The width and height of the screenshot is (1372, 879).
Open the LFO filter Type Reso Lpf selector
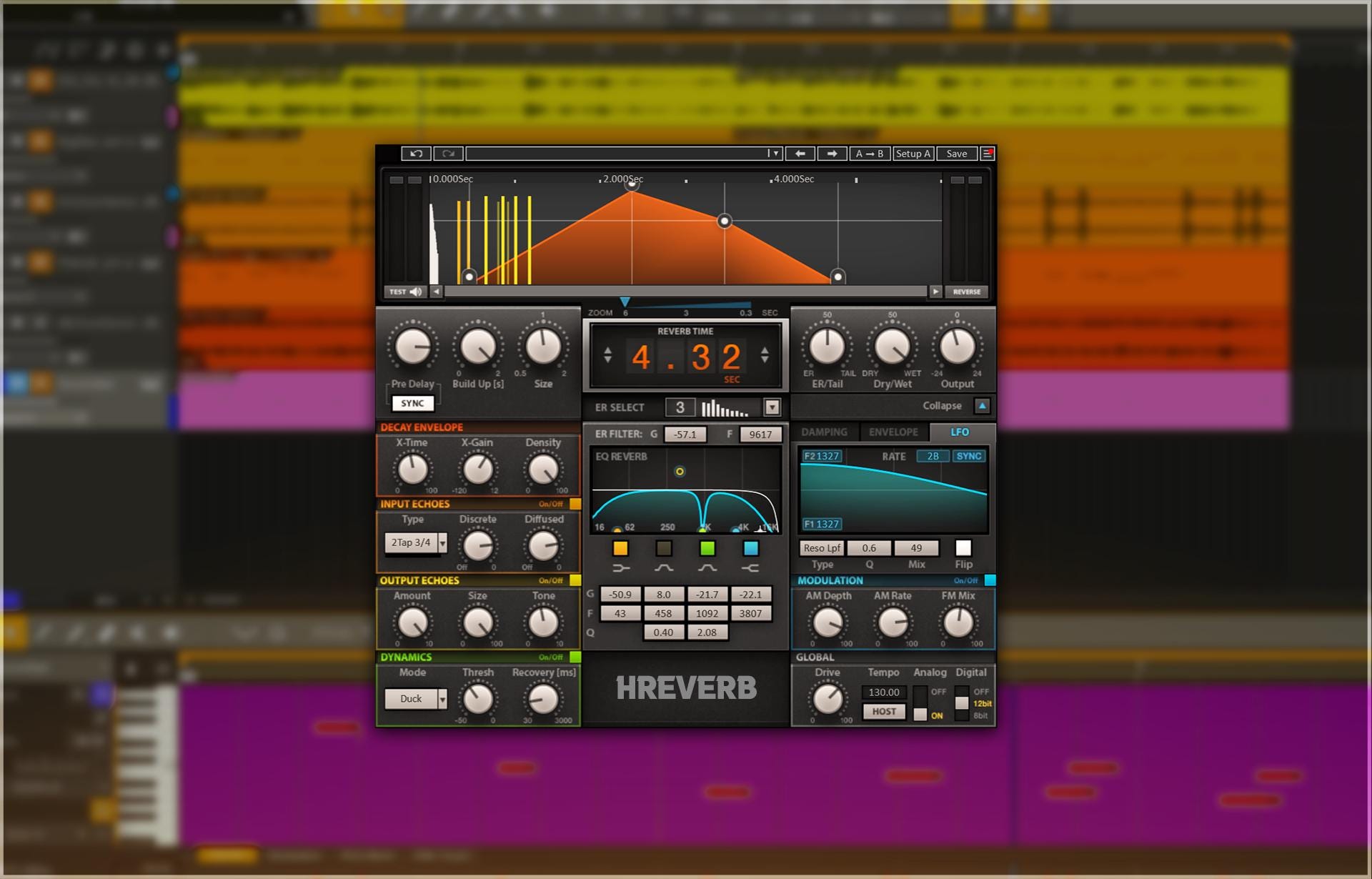tap(822, 548)
